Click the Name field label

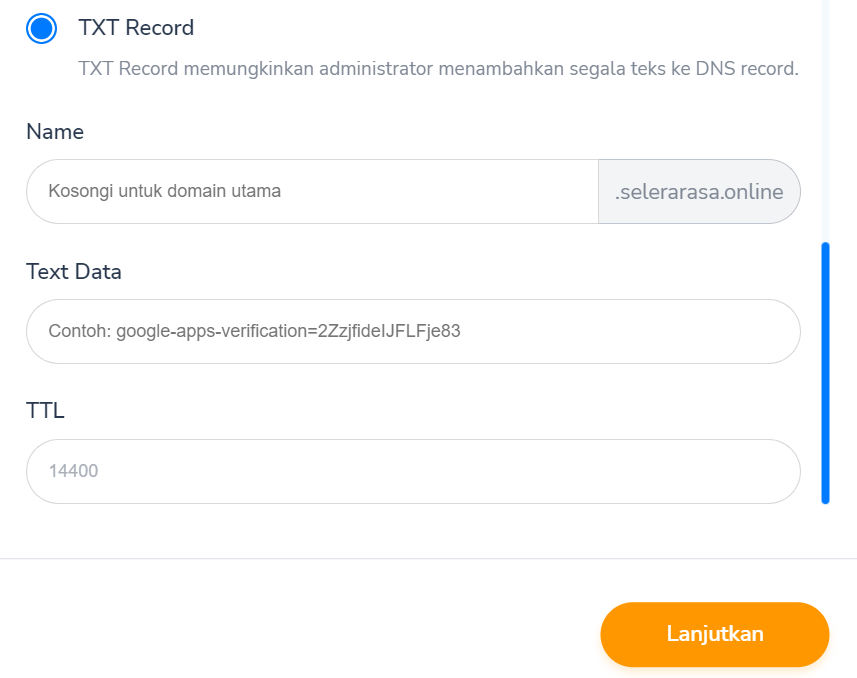55,132
